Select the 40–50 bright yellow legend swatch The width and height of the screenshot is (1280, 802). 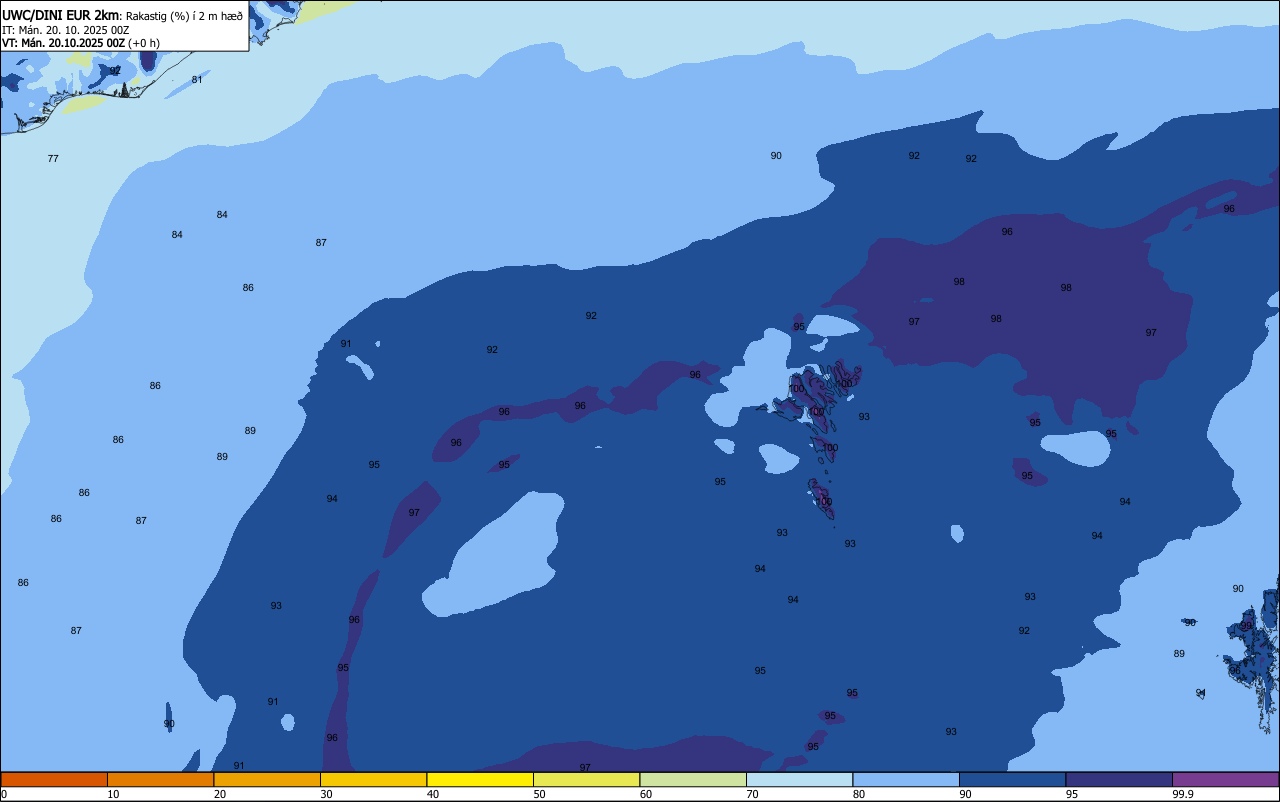click(x=480, y=779)
